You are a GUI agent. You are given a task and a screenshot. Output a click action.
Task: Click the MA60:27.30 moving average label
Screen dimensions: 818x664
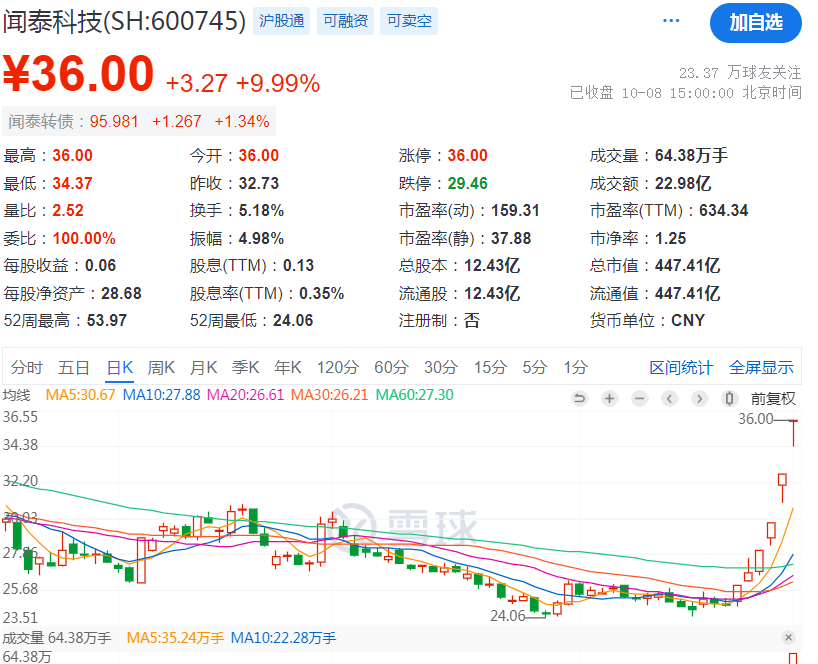(x=415, y=395)
